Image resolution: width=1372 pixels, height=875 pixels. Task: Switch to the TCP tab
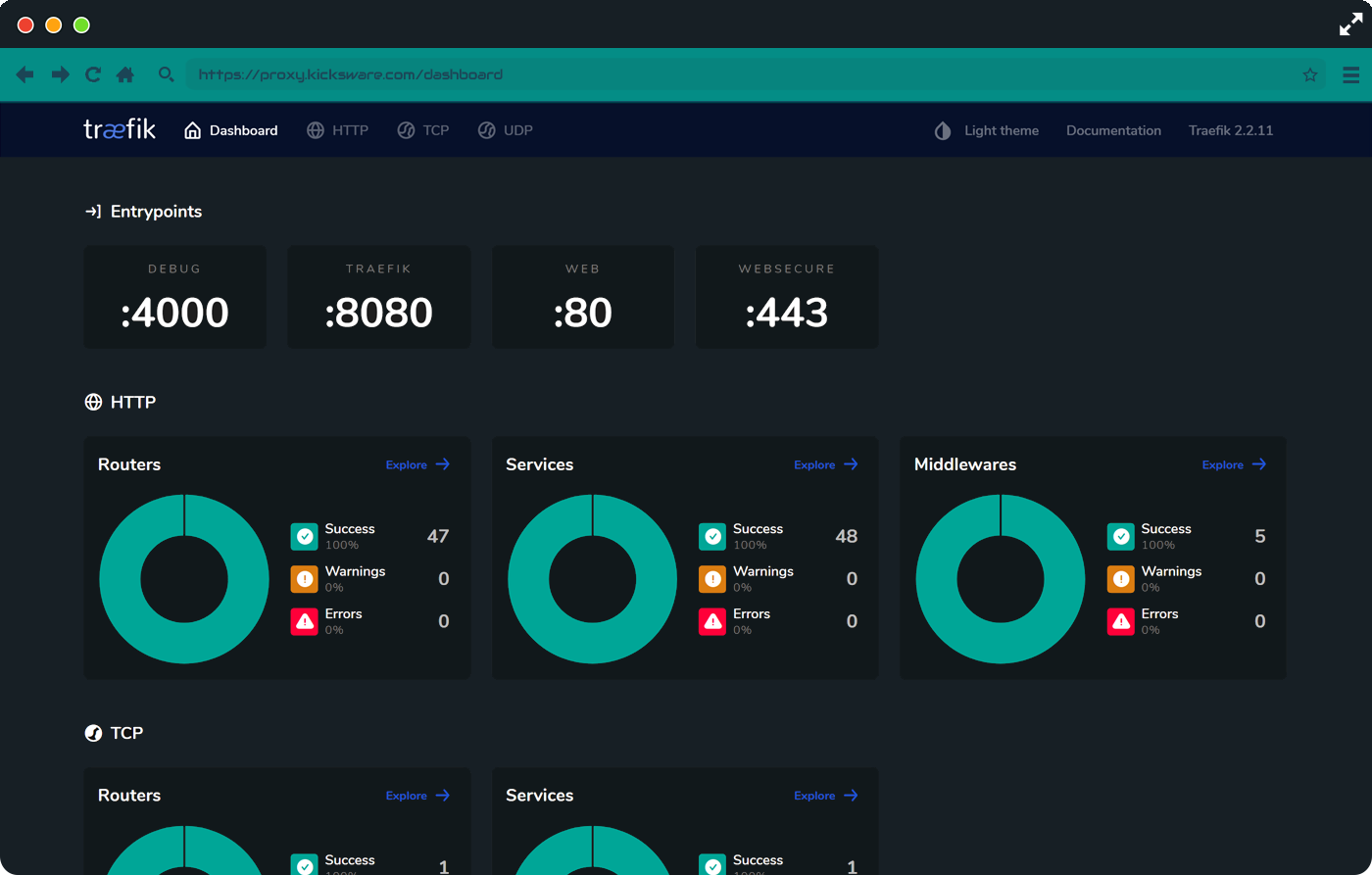(x=423, y=130)
